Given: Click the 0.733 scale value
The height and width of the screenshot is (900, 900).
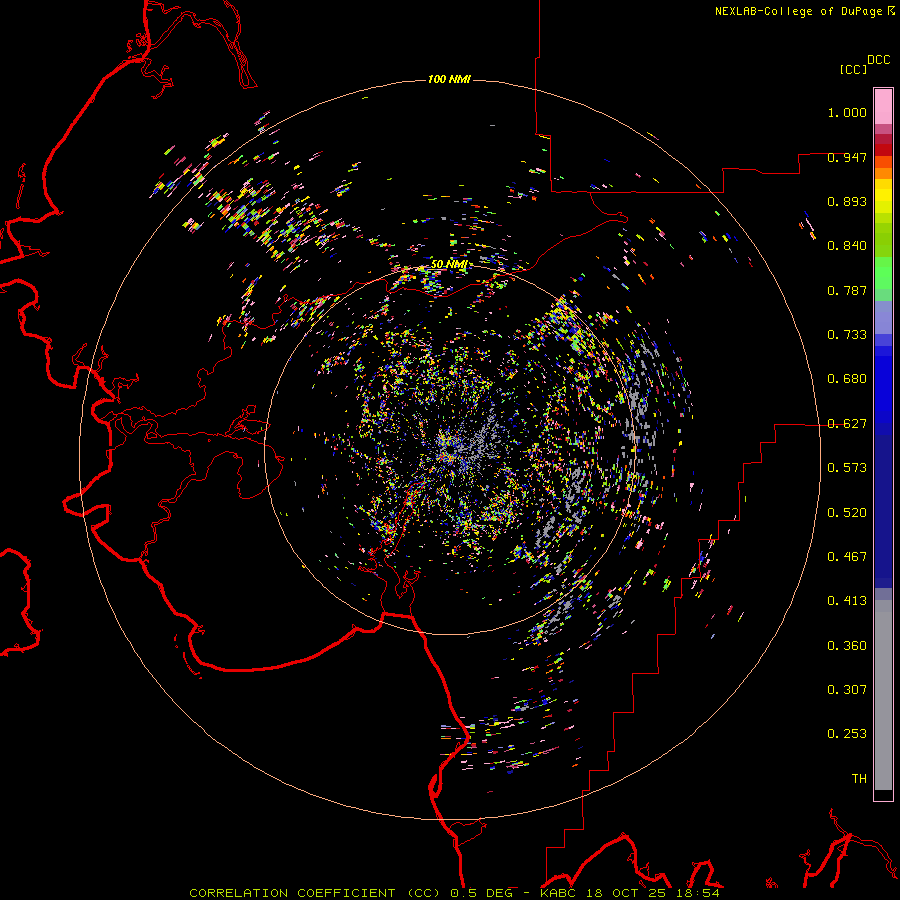Looking at the screenshot, I should click(847, 335).
